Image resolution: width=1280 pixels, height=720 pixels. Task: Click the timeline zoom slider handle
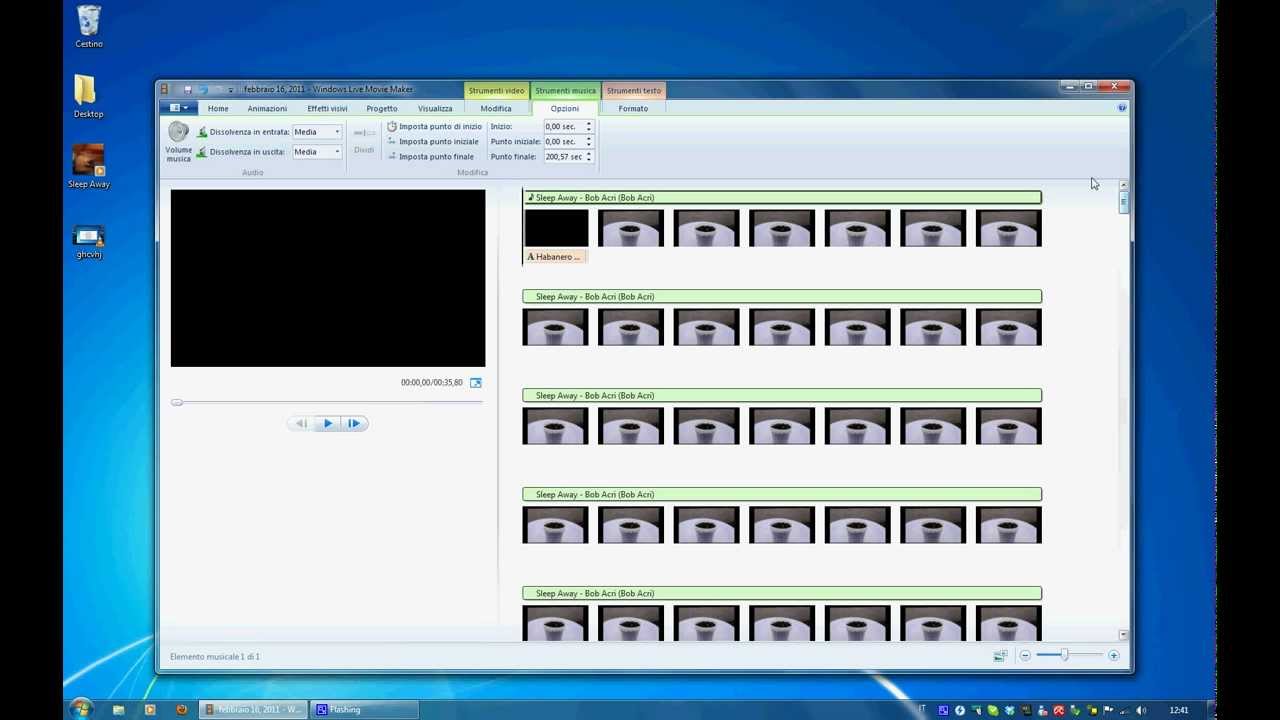coord(1064,655)
